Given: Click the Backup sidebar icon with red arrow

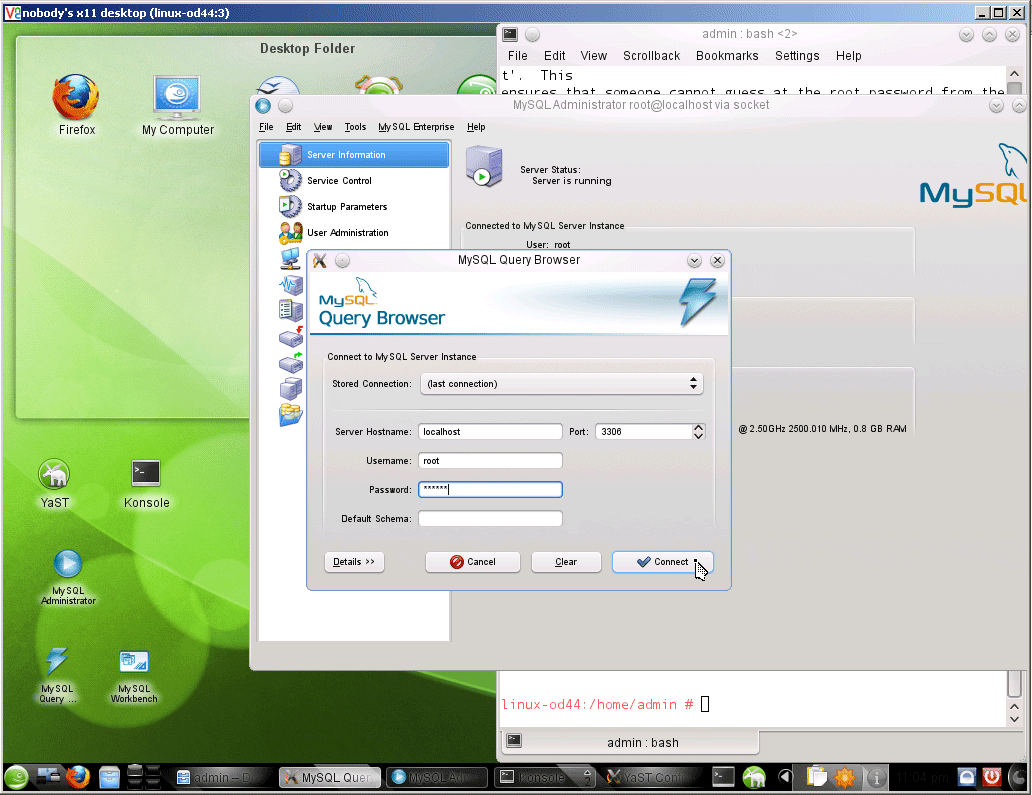Looking at the screenshot, I should tap(290, 337).
